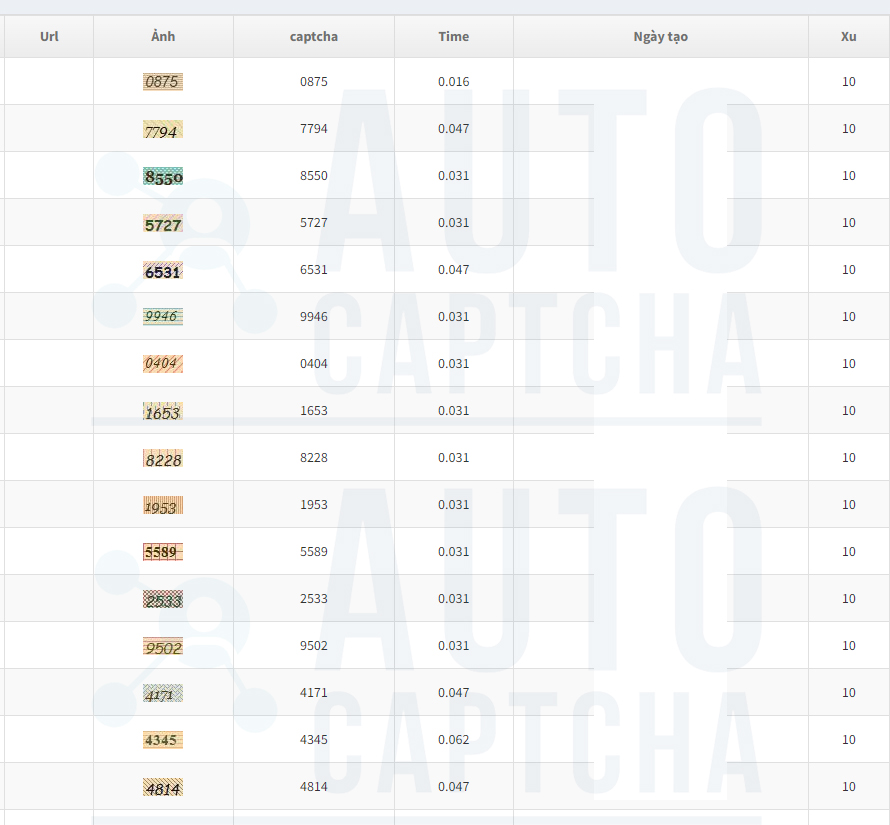Click the 0404 captcha image

[x=163, y=363]
